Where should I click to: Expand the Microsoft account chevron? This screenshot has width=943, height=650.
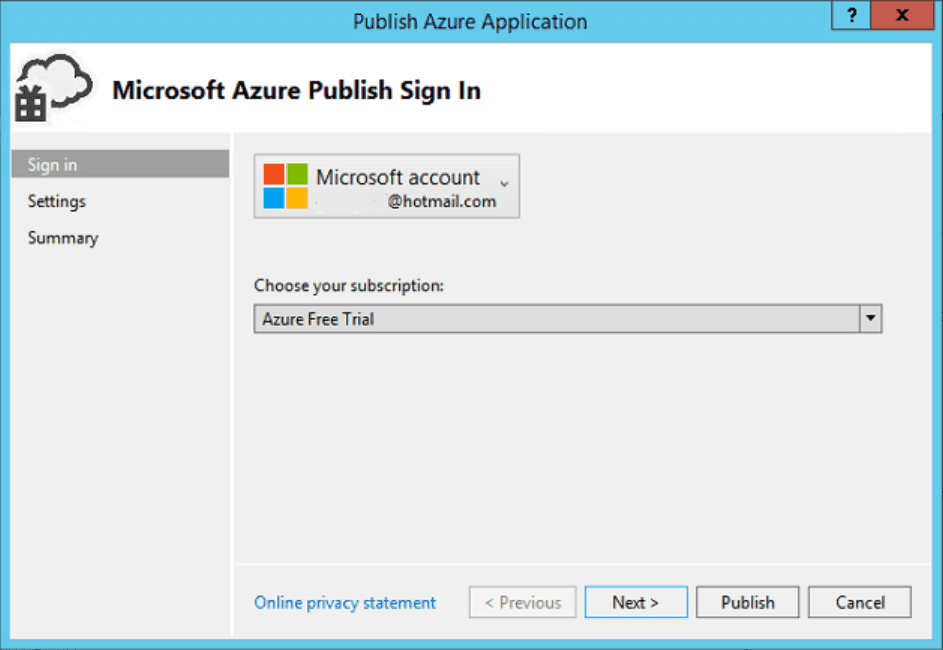(x=505, y=183)
